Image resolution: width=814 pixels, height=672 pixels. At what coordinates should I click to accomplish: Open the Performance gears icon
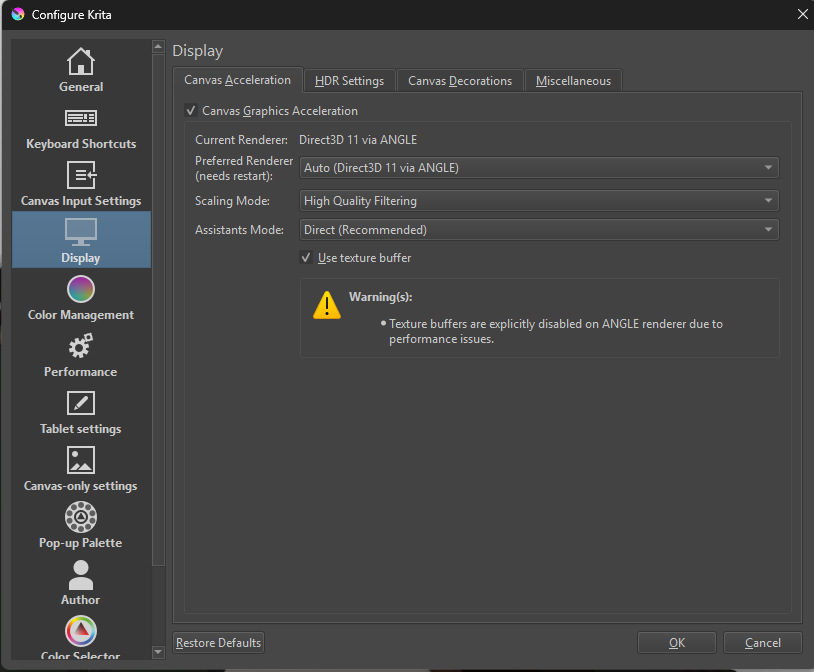coord(81,346)
